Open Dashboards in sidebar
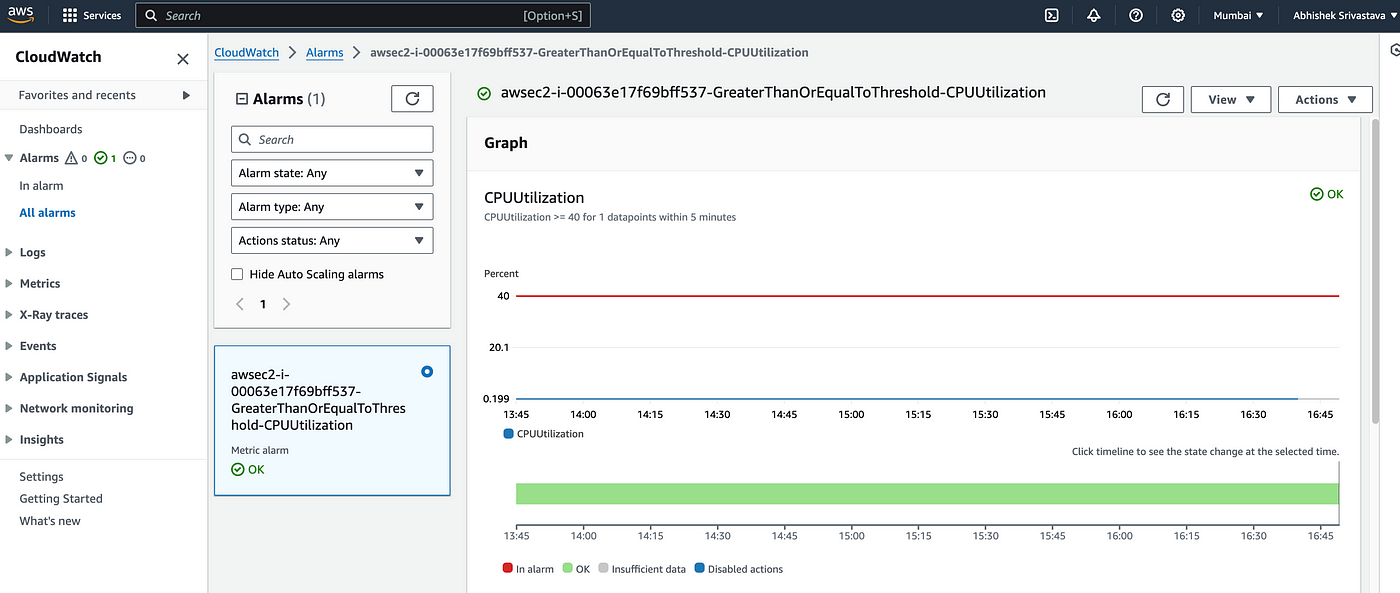1400x593 pixels. point(51,129)
